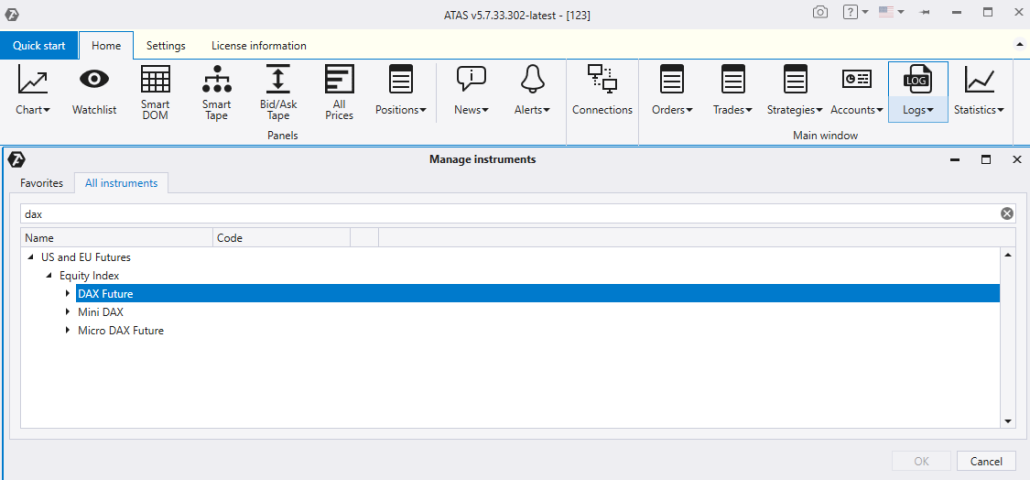Expand the Mini DAX tree node
This screenshot has width=1030, height=480.
tap(68, 312)
